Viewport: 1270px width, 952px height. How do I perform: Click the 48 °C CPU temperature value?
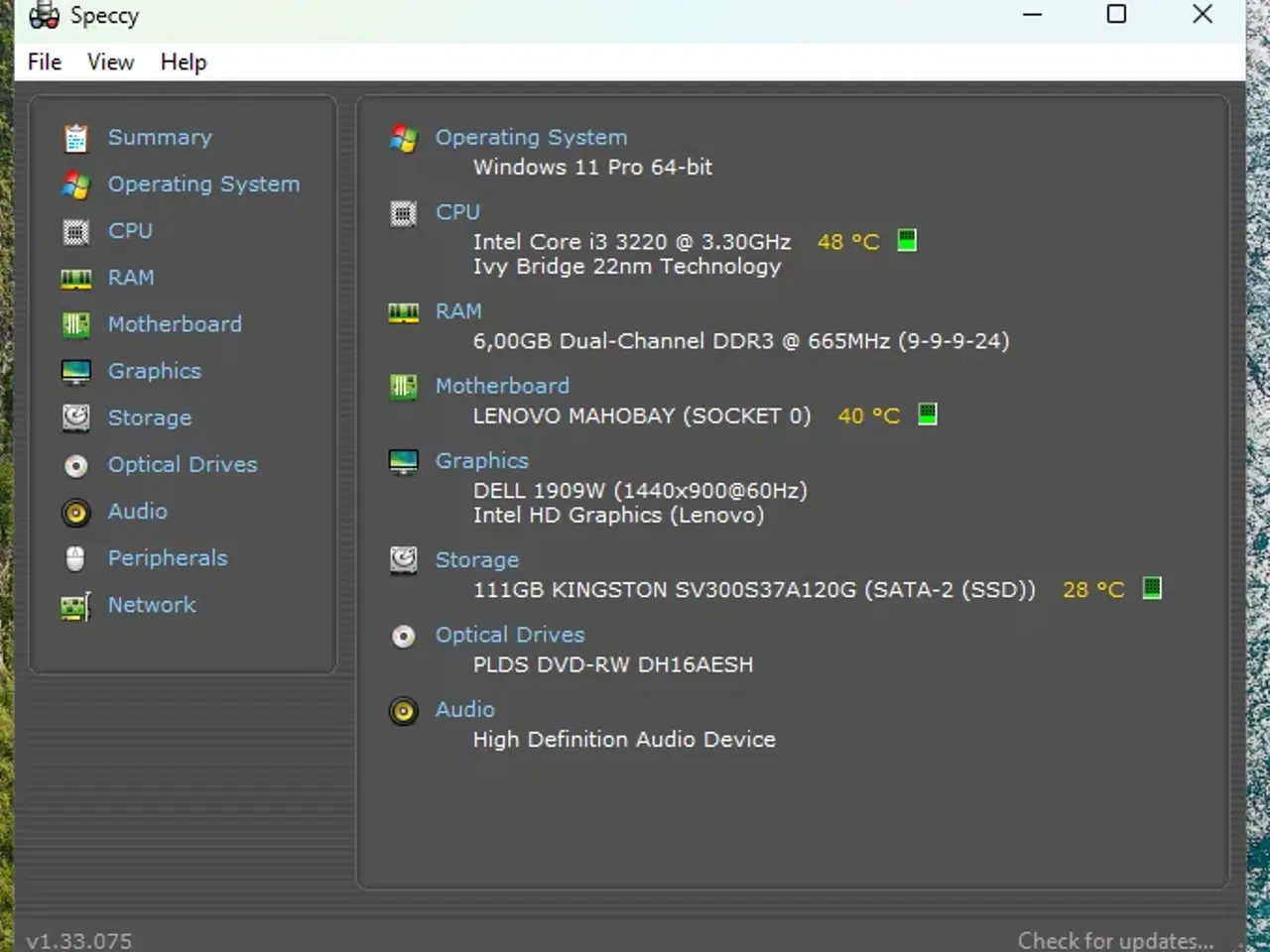pos(848,242)
